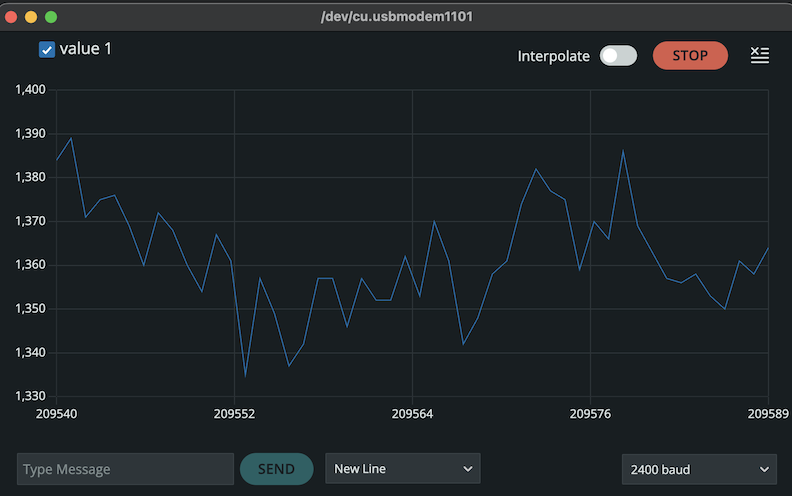Click the lowest dip of the plotted line
792x496 pixels.
click(245, 376)
